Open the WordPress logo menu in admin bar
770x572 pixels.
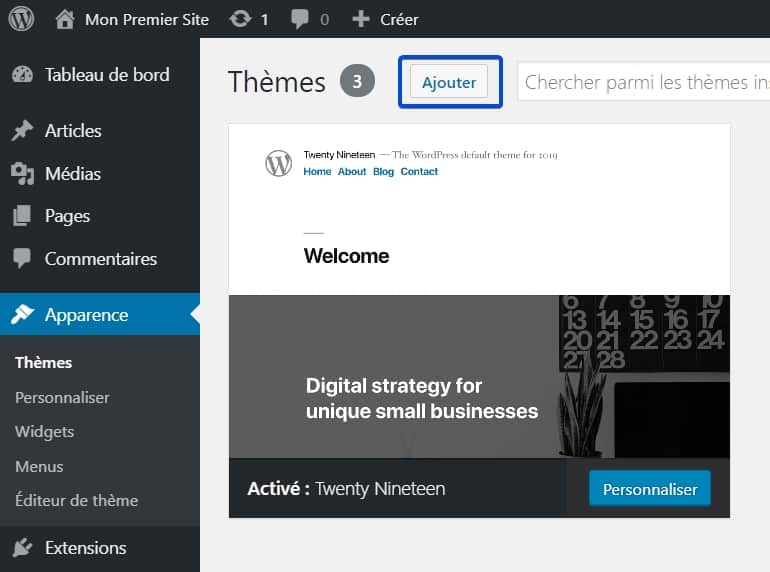click(x=21, y=19)
